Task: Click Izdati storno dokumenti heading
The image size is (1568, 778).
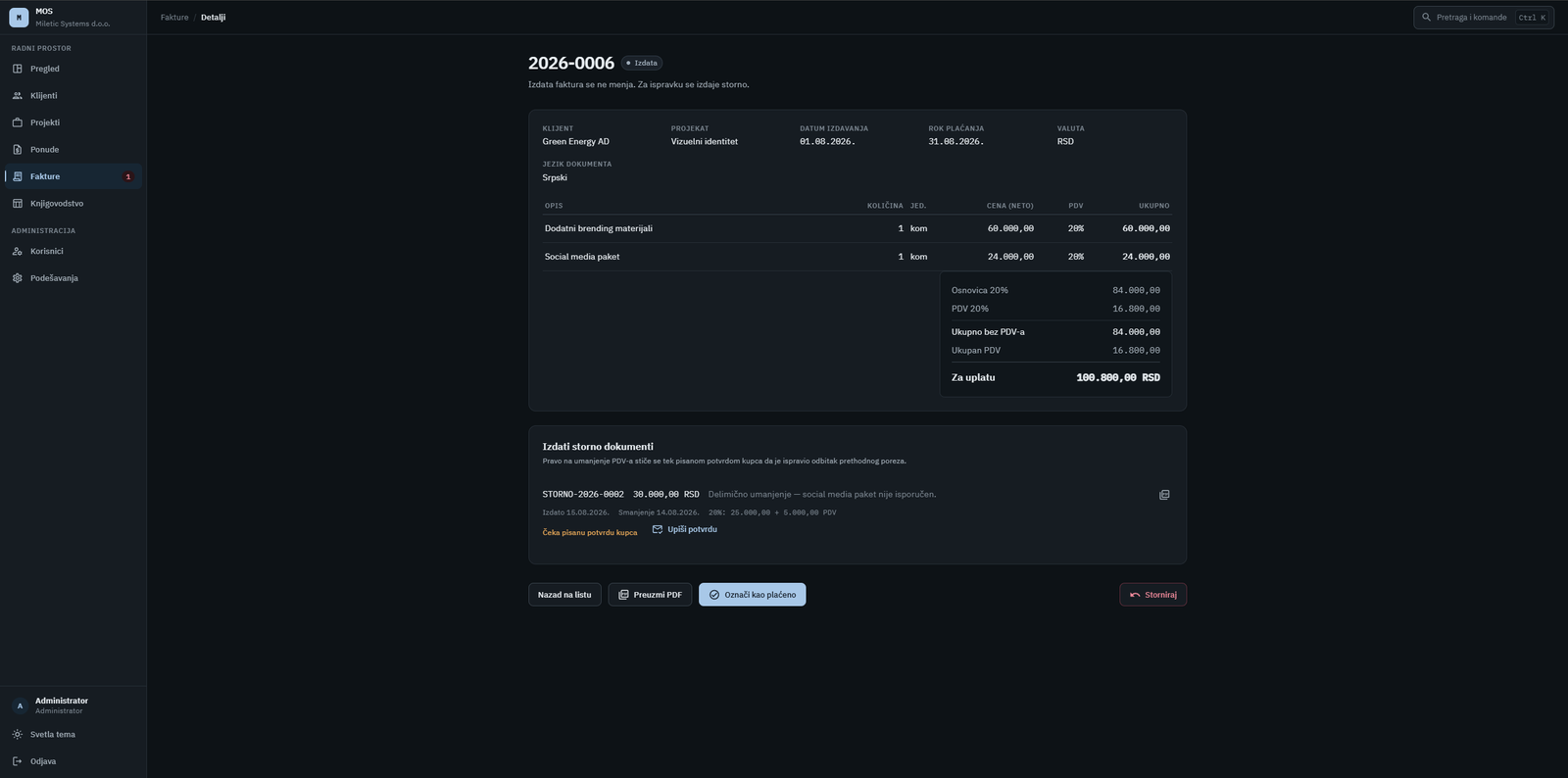Action: tap(598, 447)
